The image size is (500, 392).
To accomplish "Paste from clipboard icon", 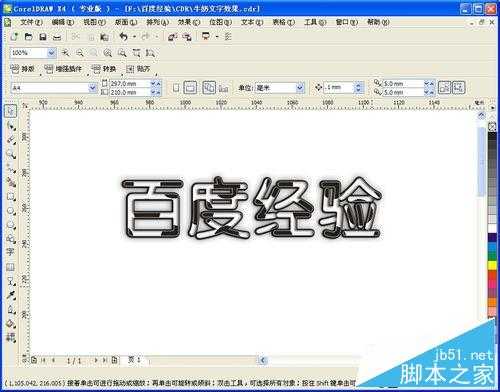I will tap(105, 37).
